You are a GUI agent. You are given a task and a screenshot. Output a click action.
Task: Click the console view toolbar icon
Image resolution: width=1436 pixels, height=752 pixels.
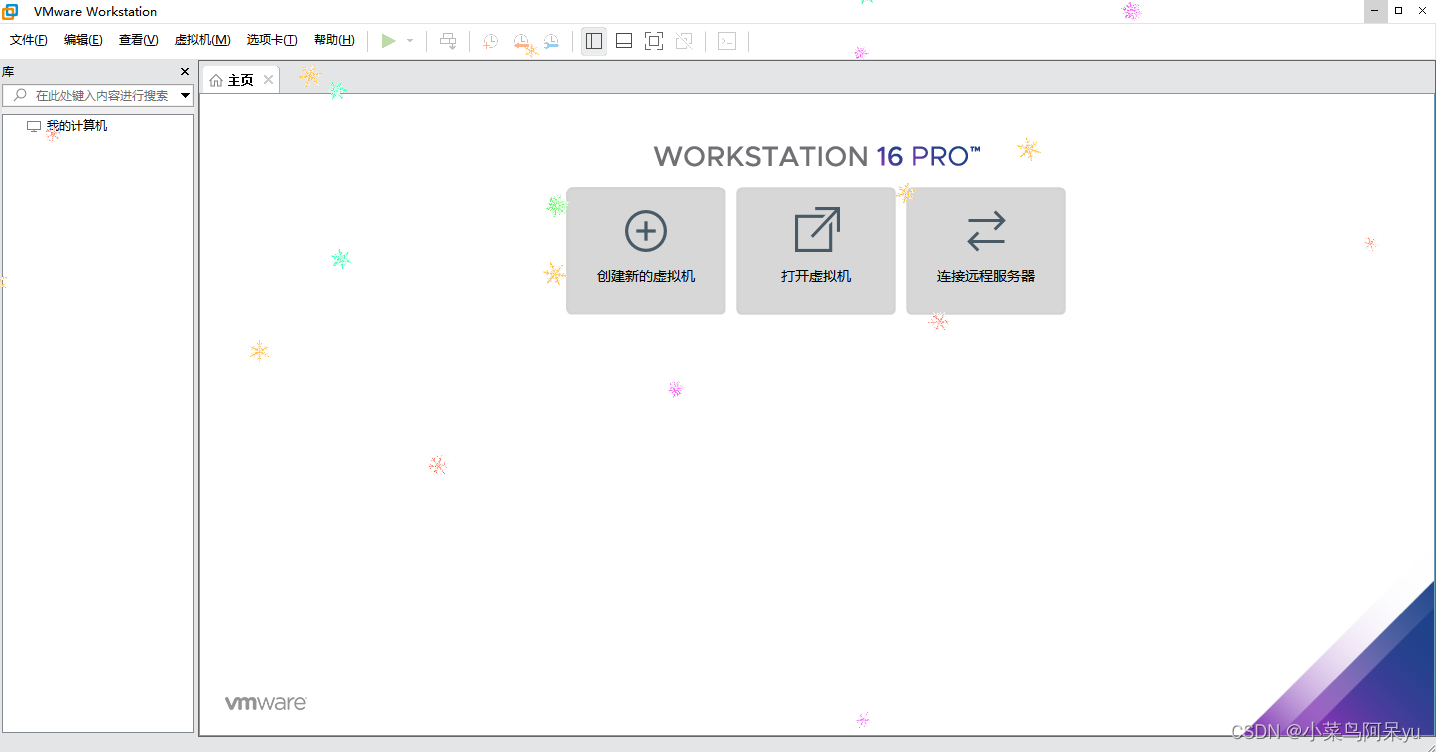[727, 41]
